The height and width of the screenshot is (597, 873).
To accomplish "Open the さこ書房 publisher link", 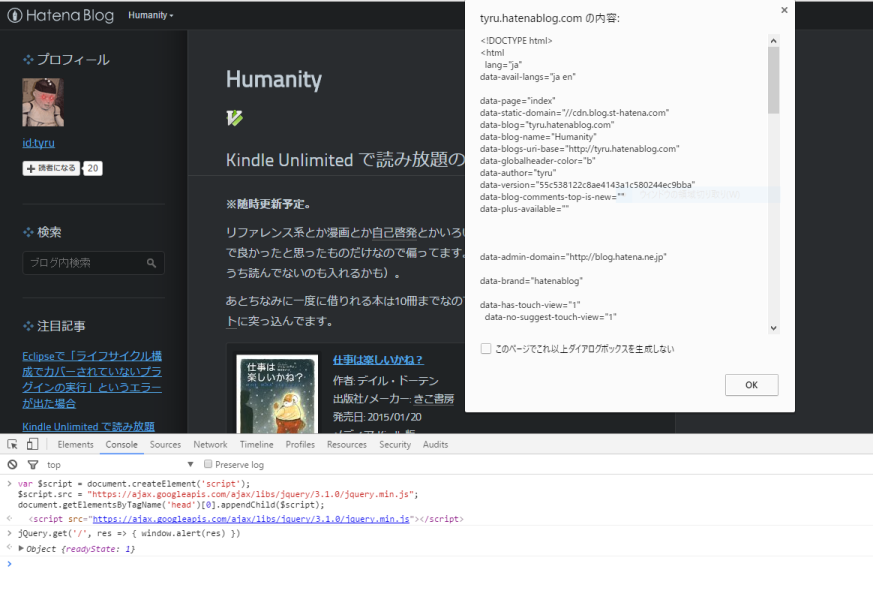I will pyautogui.click(x=434, y=399).
